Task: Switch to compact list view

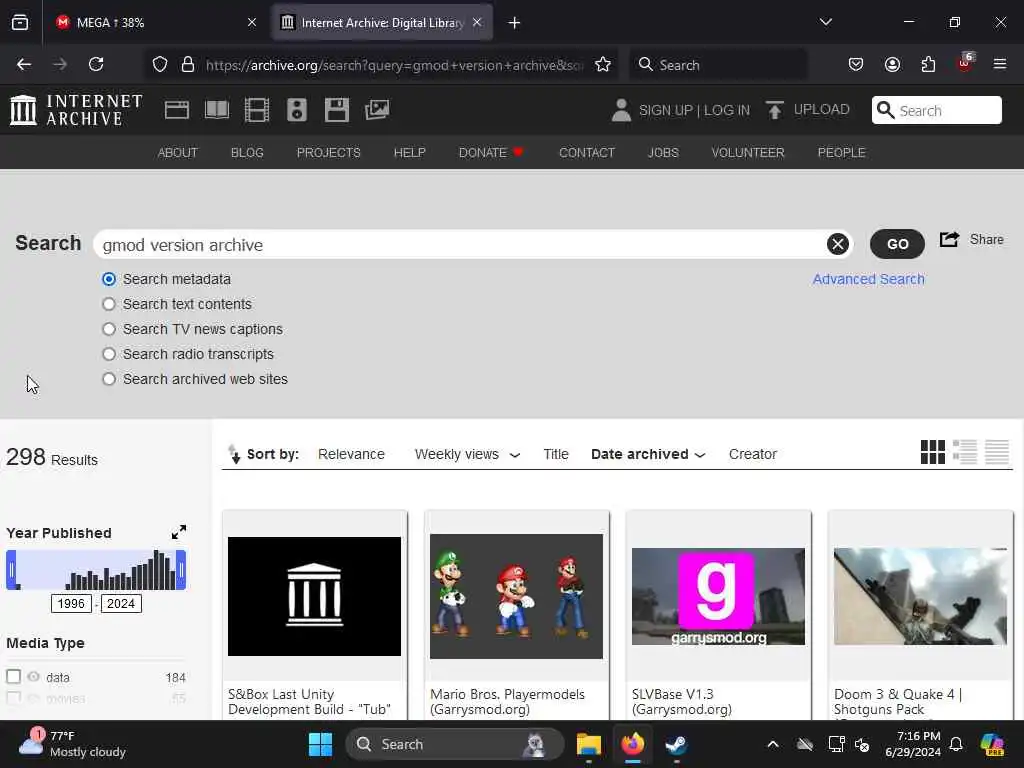Action: [x=997, y=452]
